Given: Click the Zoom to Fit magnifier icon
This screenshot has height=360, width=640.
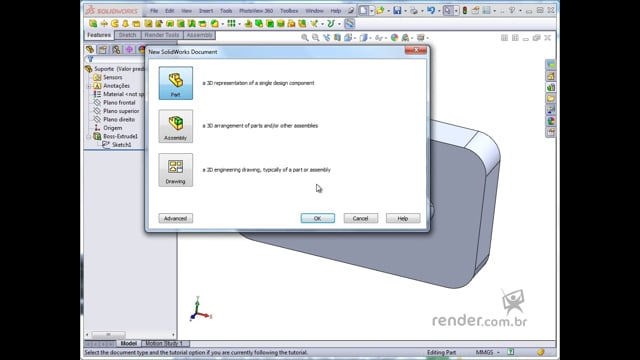Looking at the screenshot, I should coord(305,38).
